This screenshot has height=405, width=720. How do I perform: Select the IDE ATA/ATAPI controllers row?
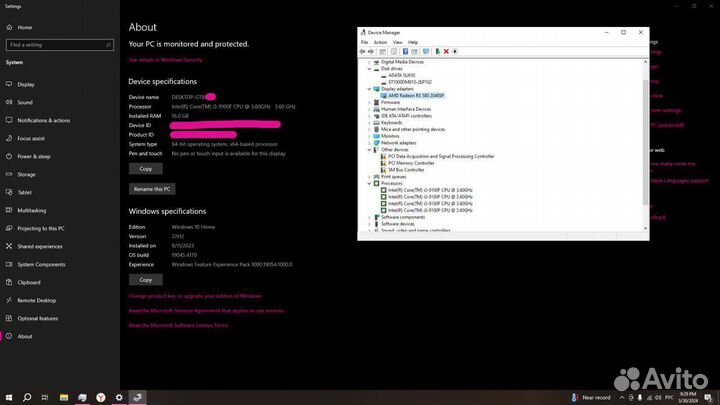tap(406, 116)
